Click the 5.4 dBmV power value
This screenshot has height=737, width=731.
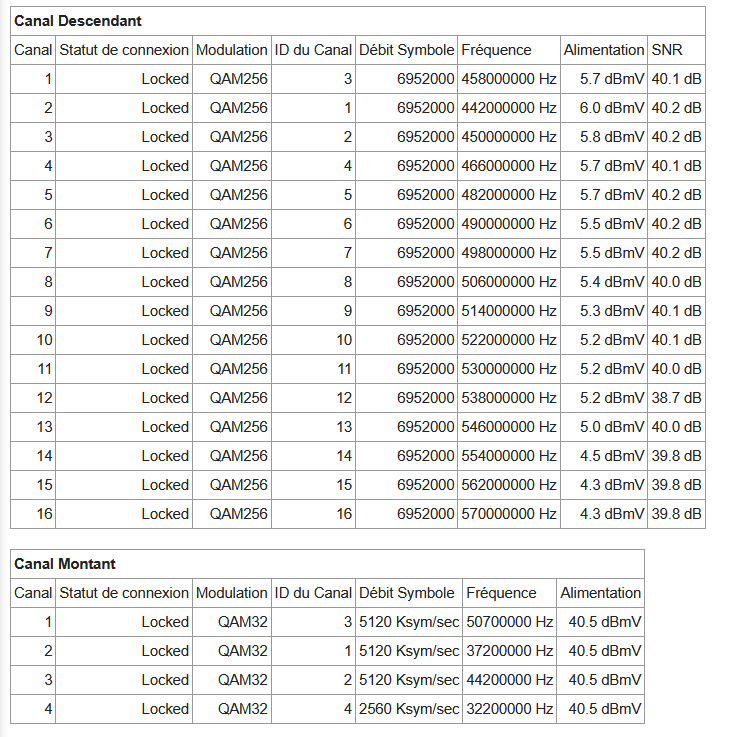(x=612, y=282)
